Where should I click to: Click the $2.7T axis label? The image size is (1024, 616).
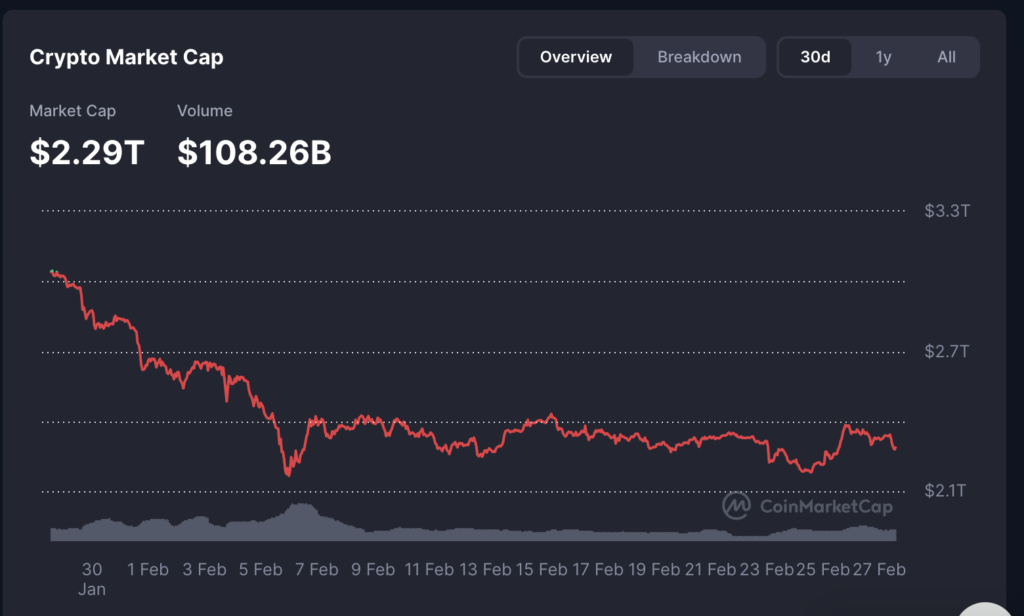(x=946, y=351)
